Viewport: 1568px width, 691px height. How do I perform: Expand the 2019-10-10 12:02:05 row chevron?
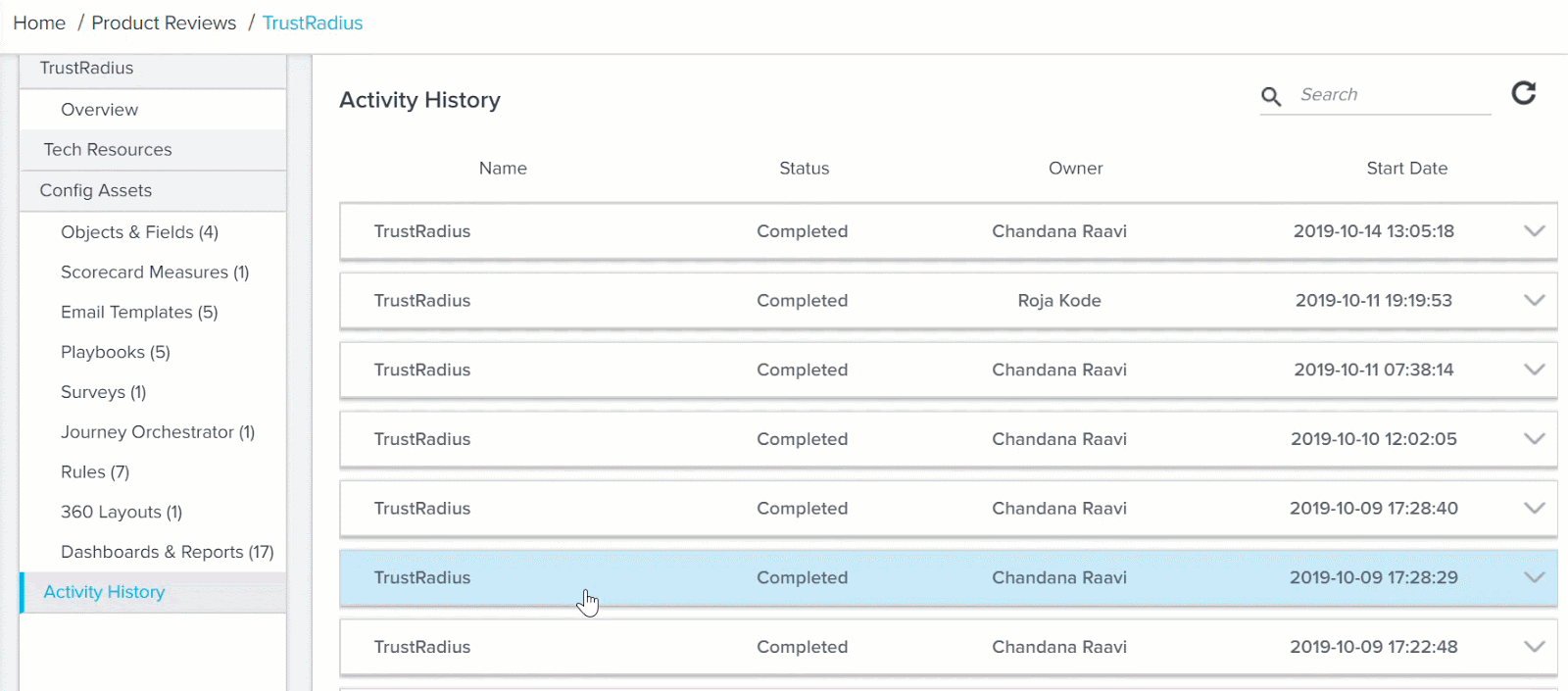coord(1535,439)
